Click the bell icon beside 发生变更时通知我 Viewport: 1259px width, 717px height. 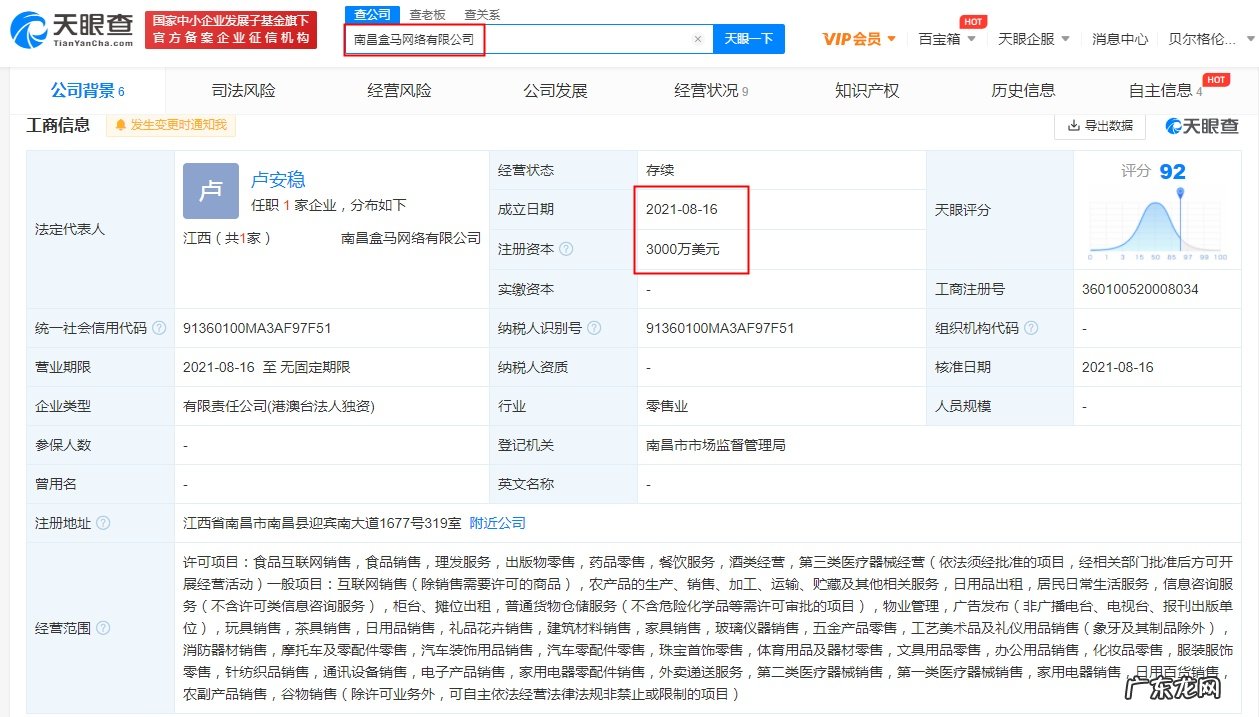[120, 125]
